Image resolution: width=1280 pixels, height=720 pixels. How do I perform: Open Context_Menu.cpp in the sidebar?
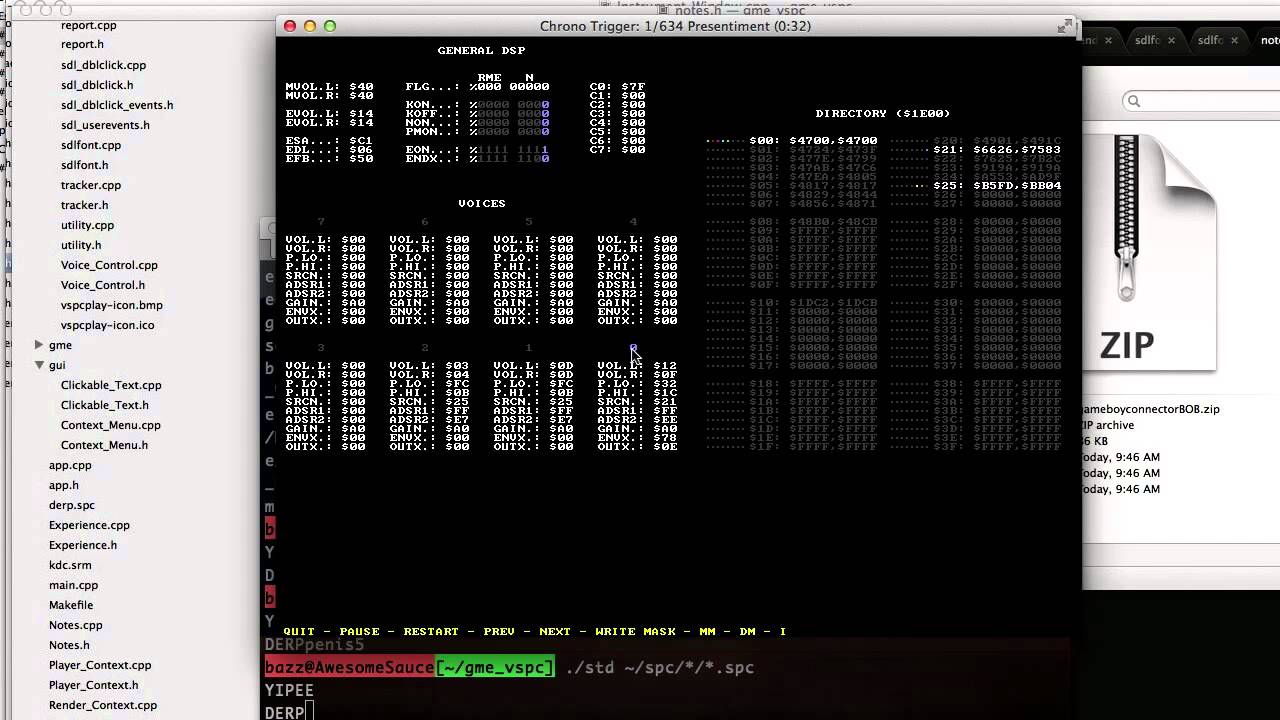click(110, 425)
